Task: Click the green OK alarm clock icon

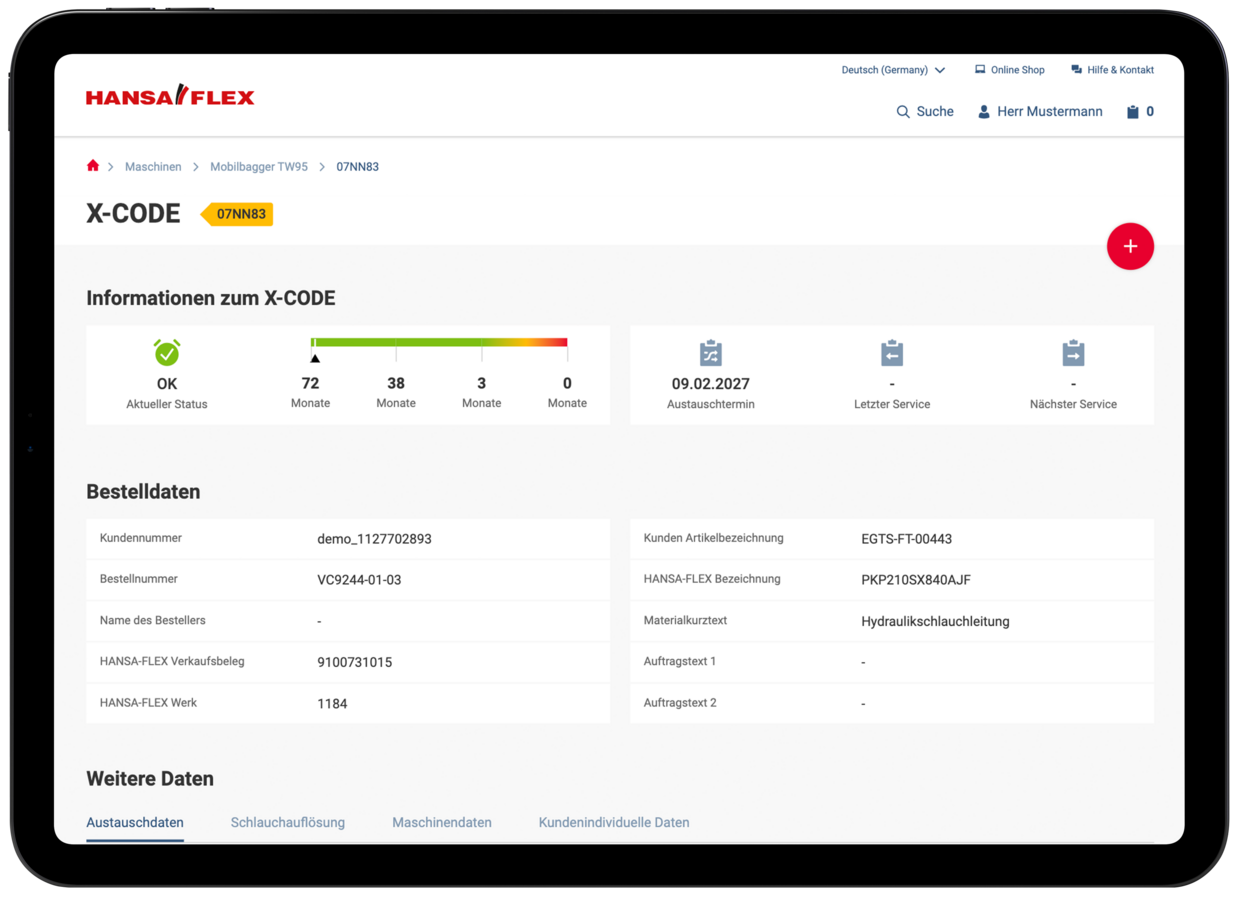Action: [x=167, y=352]
